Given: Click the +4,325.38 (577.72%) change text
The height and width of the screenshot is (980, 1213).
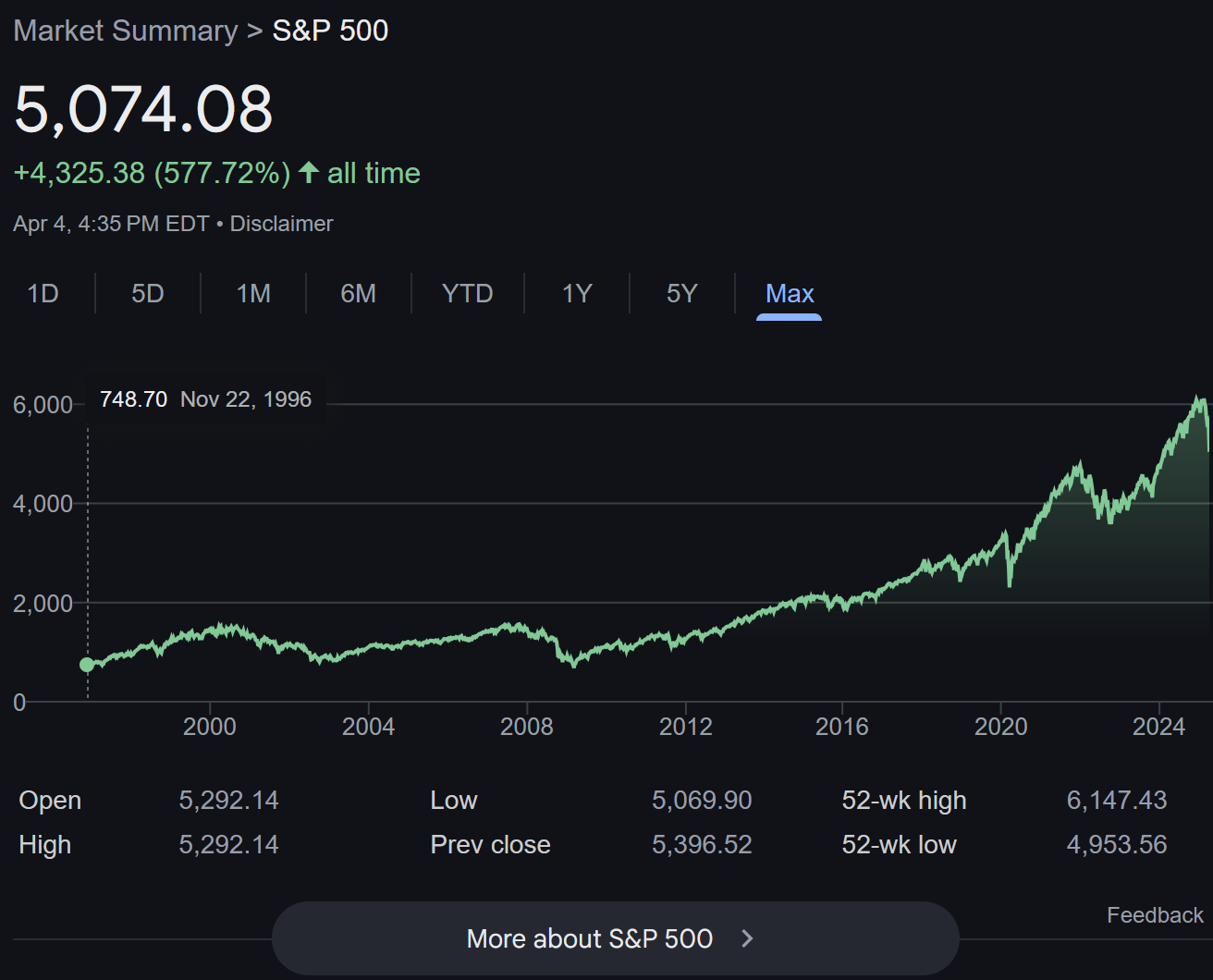Looking at the screenshot, I should (x=153, y=173).
